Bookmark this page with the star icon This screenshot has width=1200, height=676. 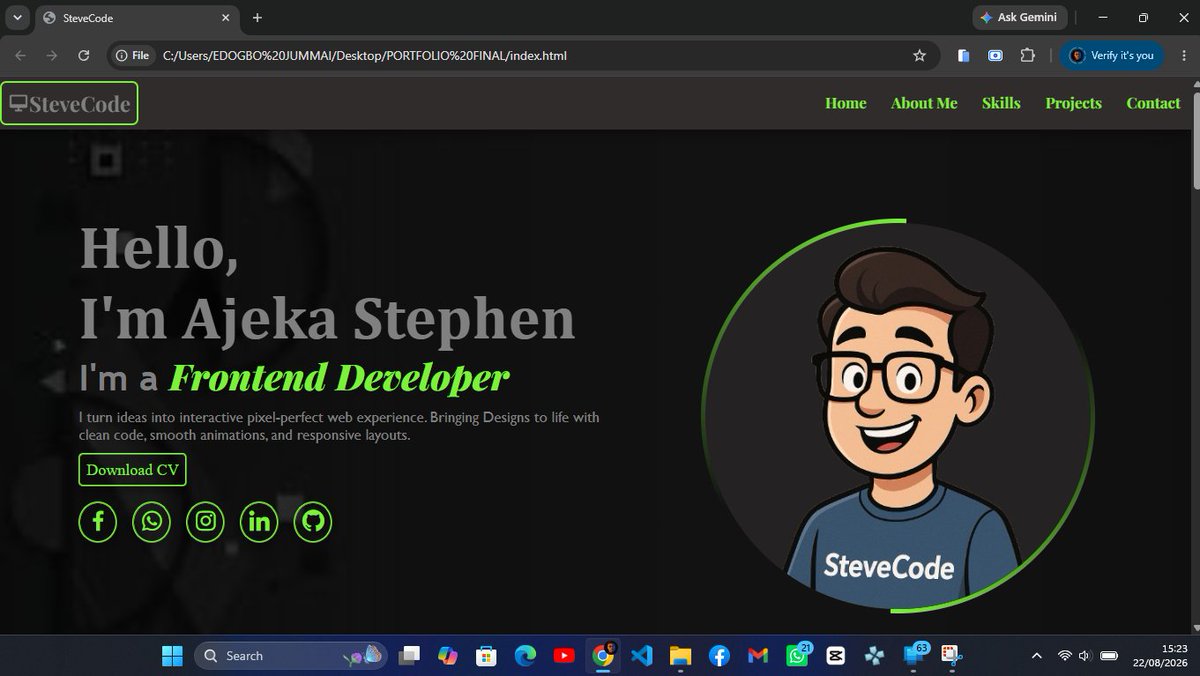(919, 56)
